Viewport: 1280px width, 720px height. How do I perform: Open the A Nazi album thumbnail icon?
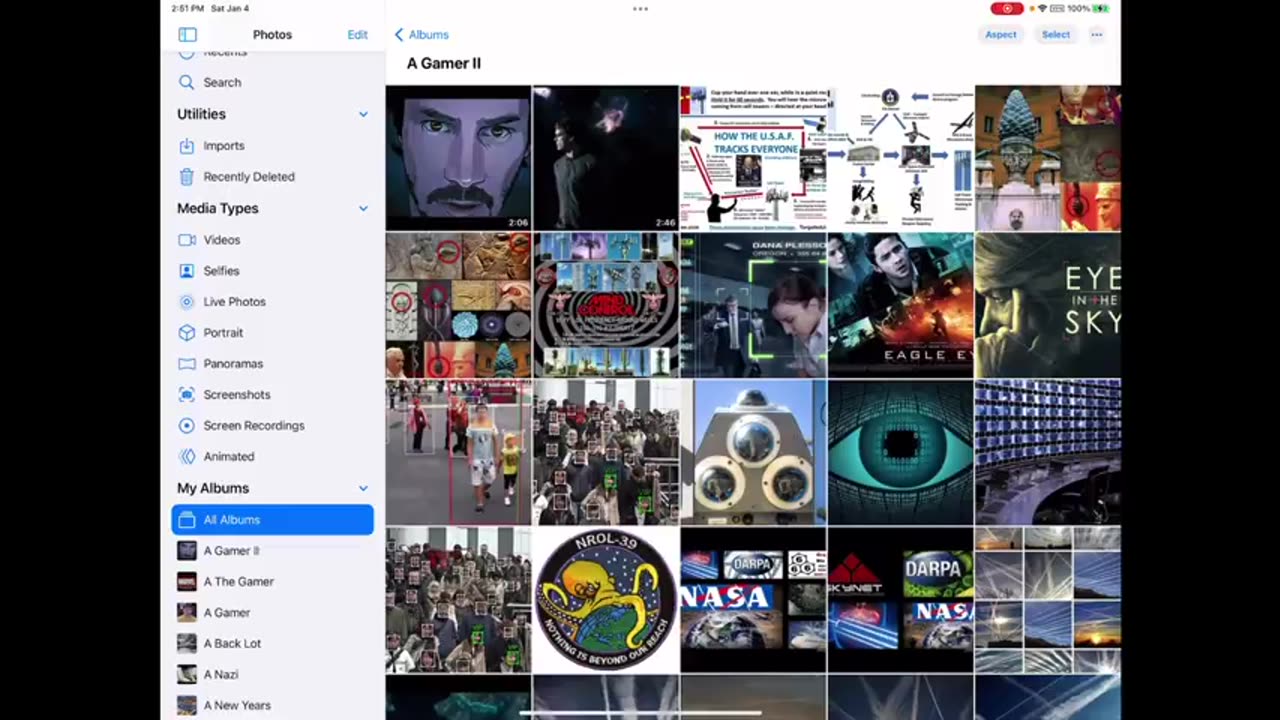(186, 674)
